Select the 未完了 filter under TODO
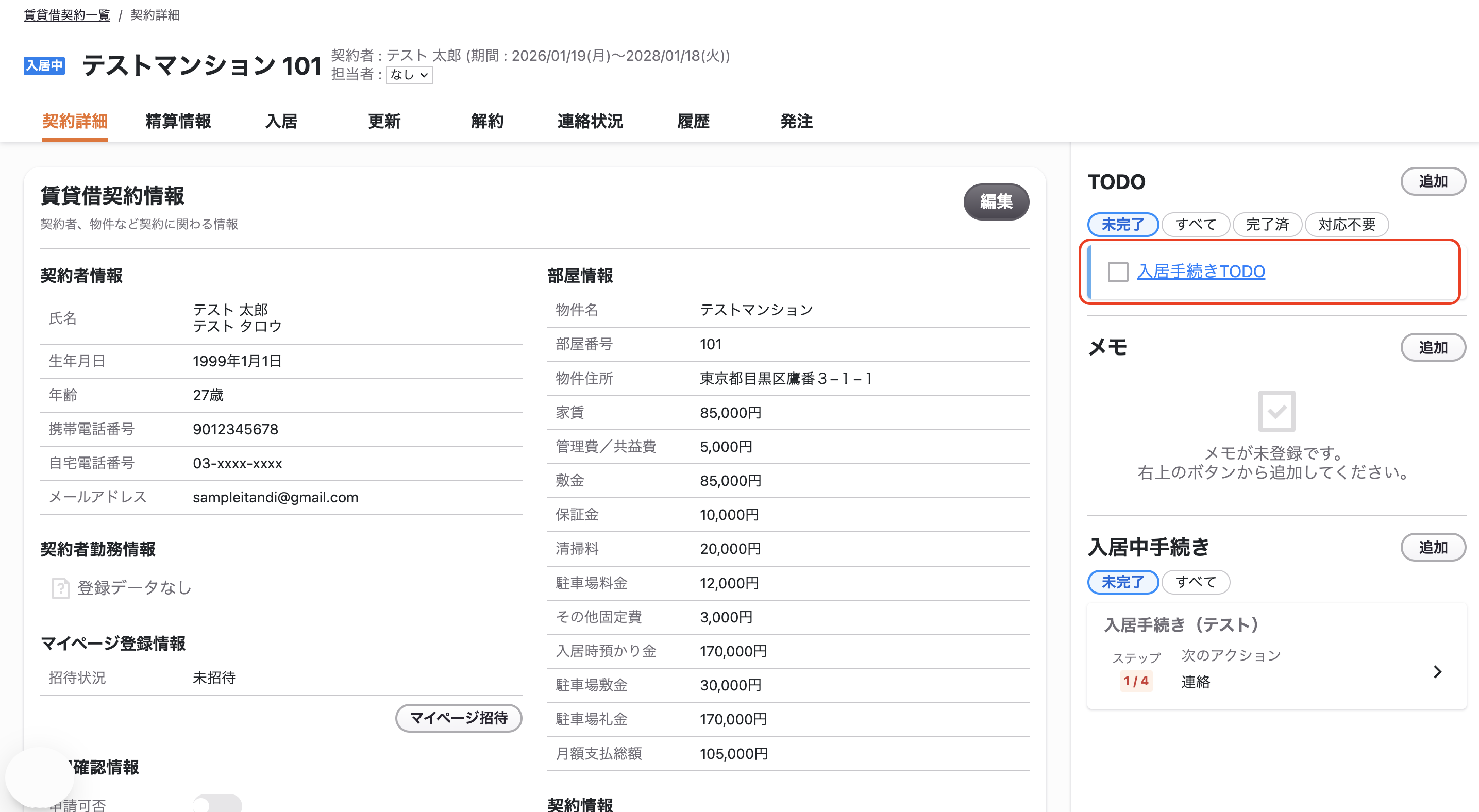The width and height of the screenshot is (1479, 812). [x=1123, y=224]
